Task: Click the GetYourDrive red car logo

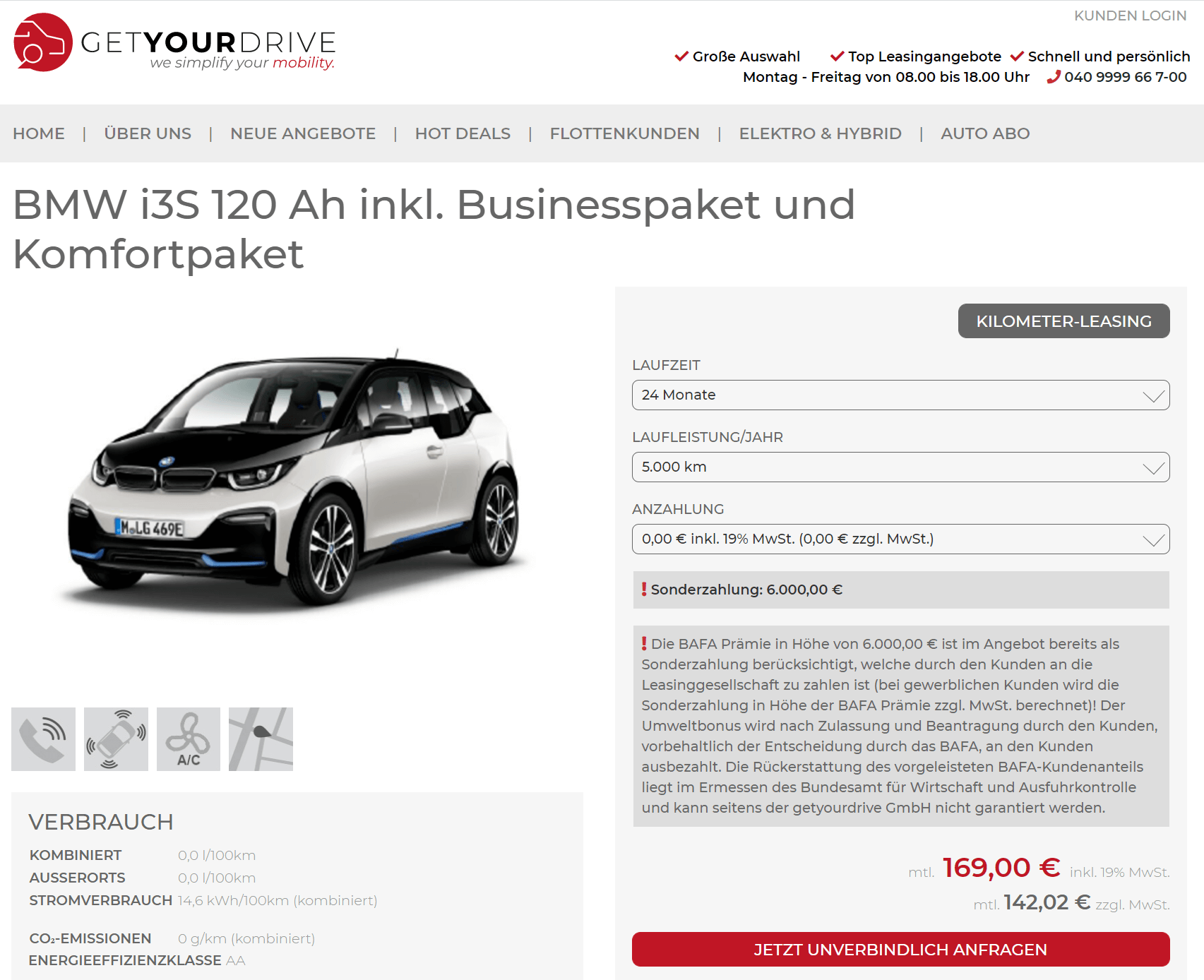Action: point(43,42)
